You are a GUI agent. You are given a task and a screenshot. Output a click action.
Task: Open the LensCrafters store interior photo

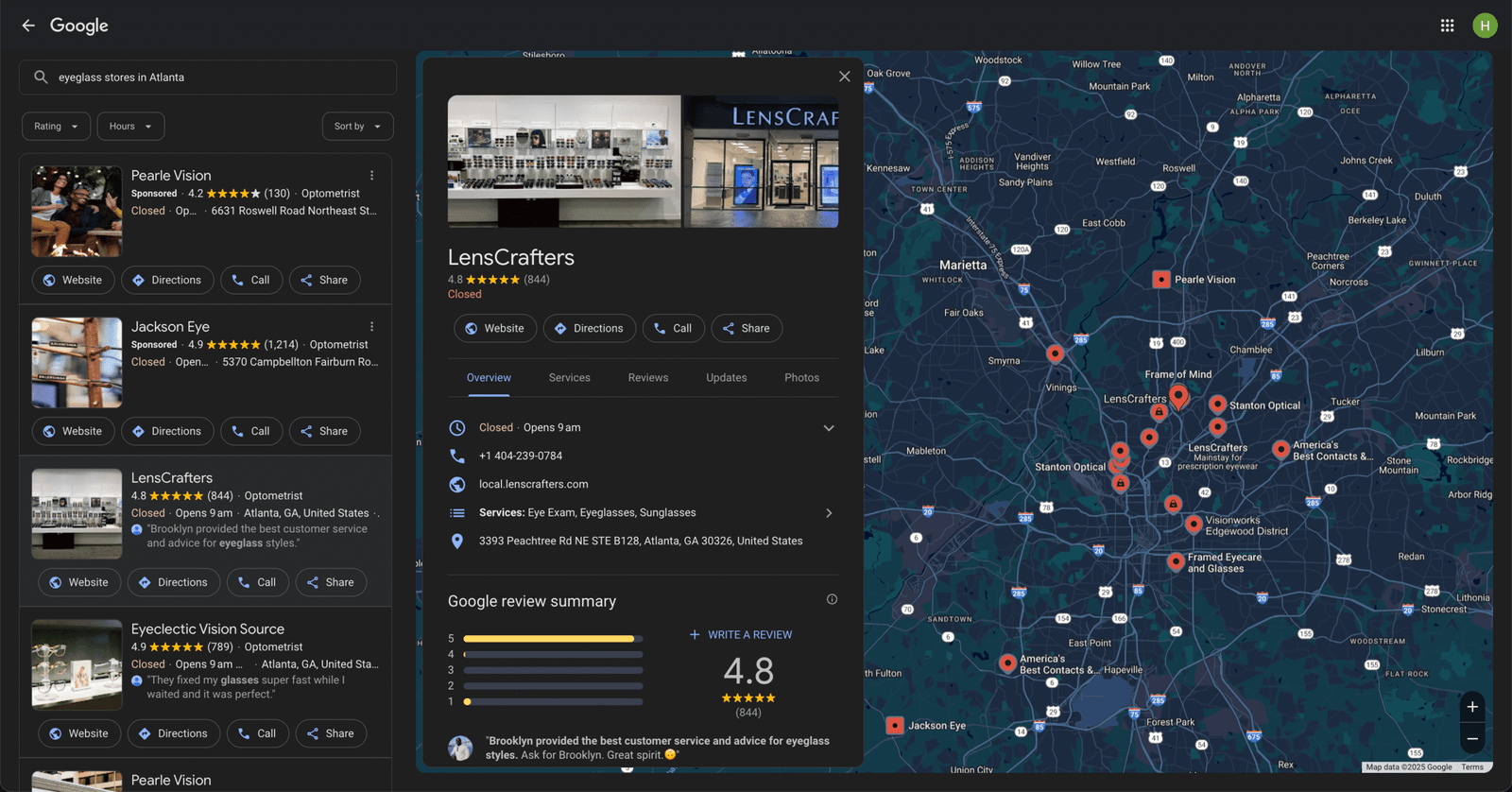click(564, 161)
